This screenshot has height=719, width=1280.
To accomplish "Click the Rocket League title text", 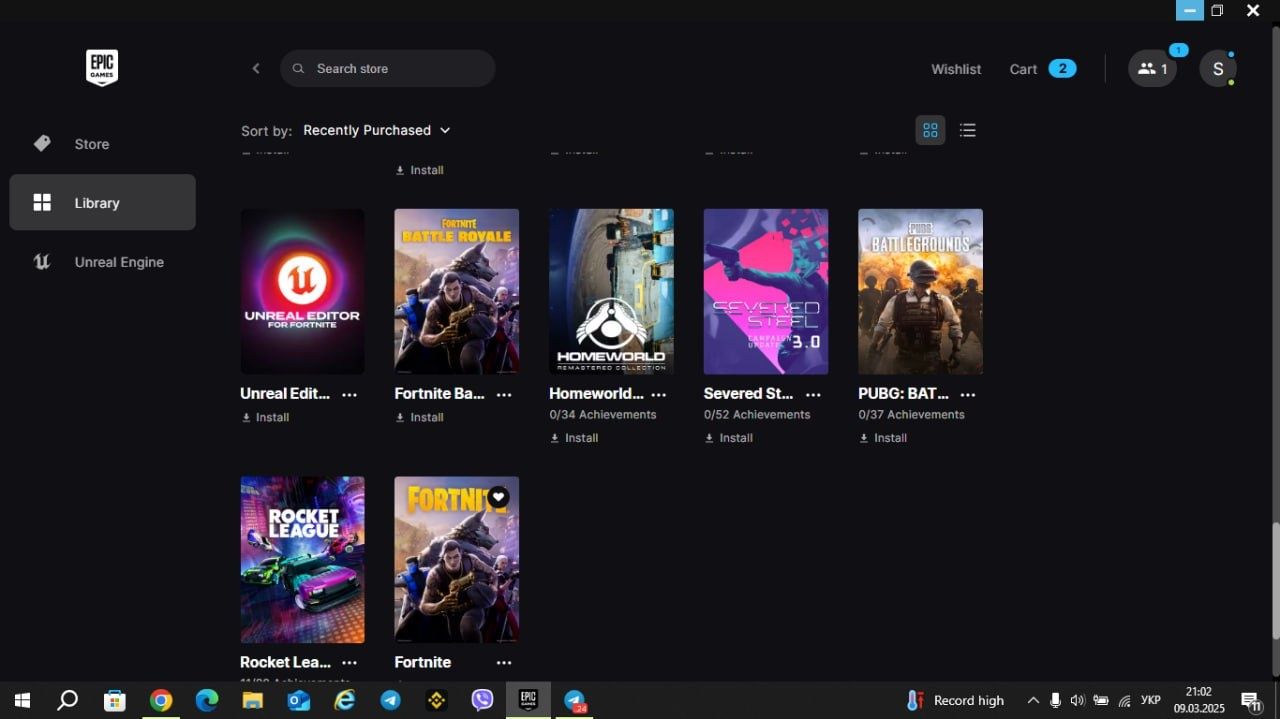I will [285, 662].
